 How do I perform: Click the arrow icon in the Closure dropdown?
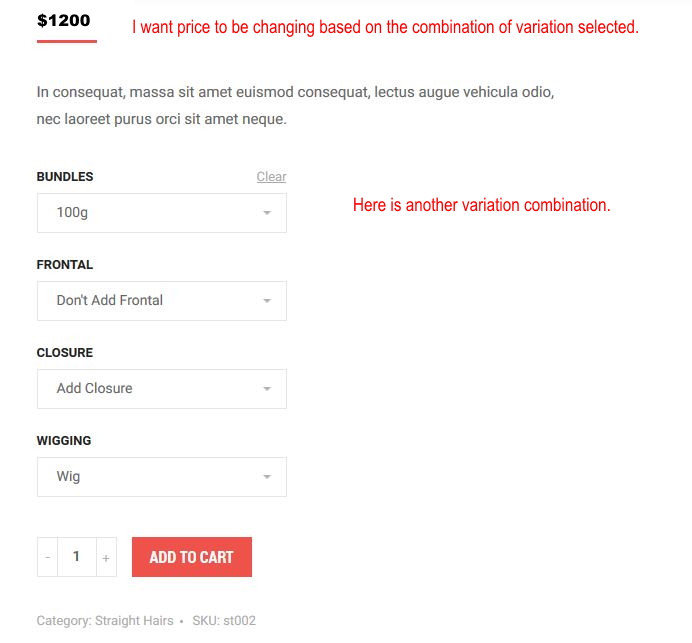tap(267, 389)
